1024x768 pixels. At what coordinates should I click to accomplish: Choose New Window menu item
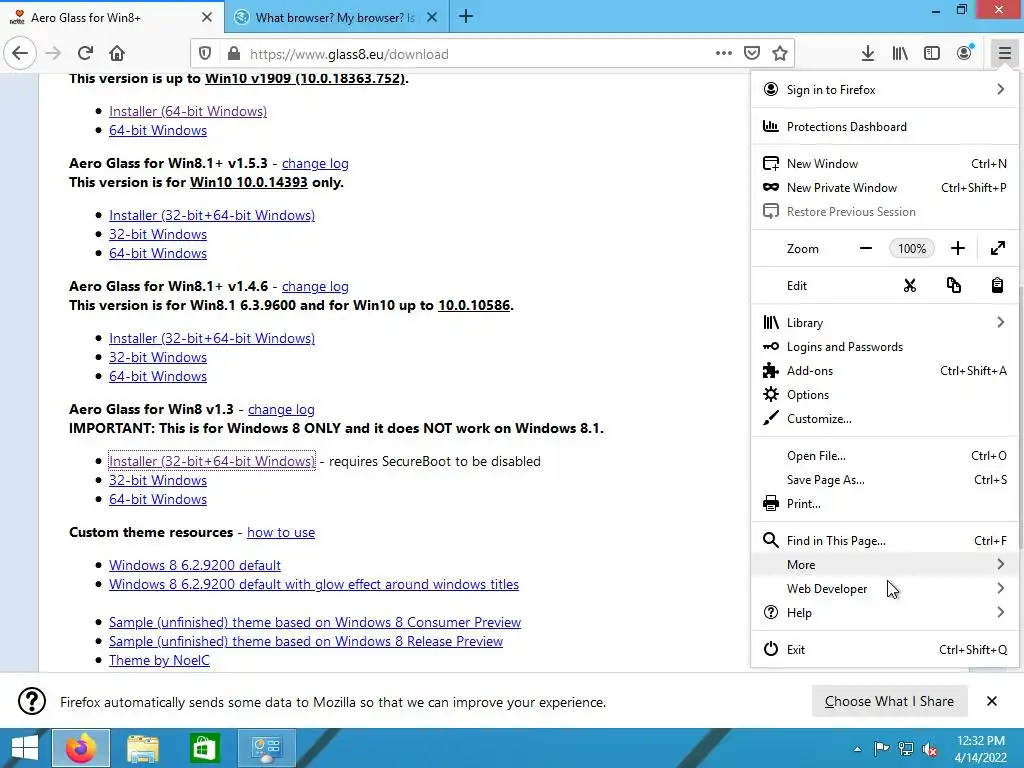(x=885, y=163)
